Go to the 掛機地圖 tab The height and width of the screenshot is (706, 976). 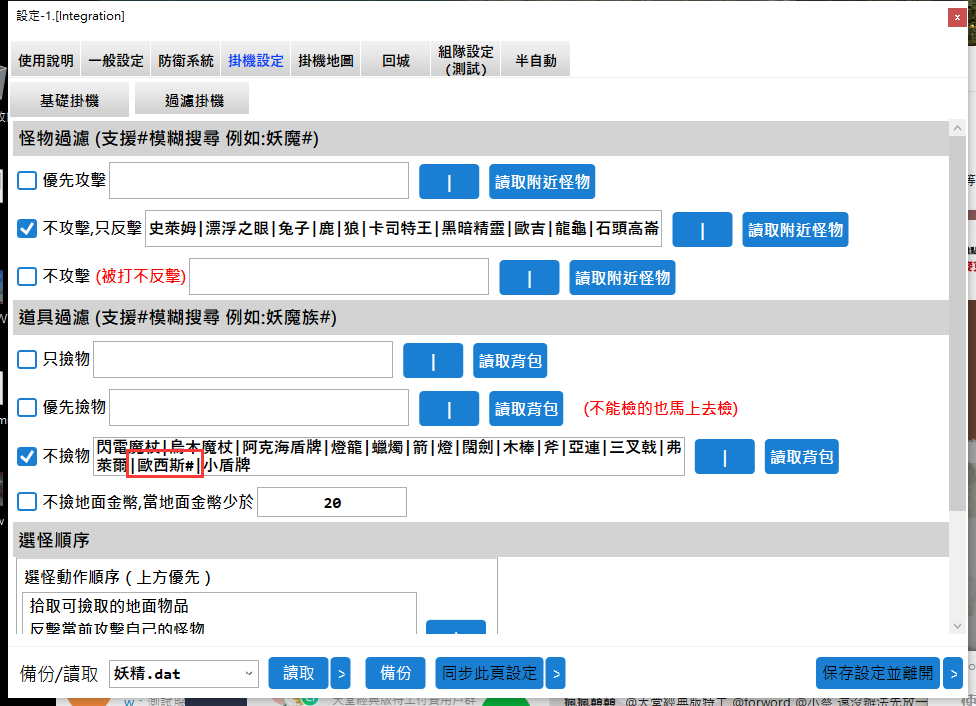coord(326,60)
